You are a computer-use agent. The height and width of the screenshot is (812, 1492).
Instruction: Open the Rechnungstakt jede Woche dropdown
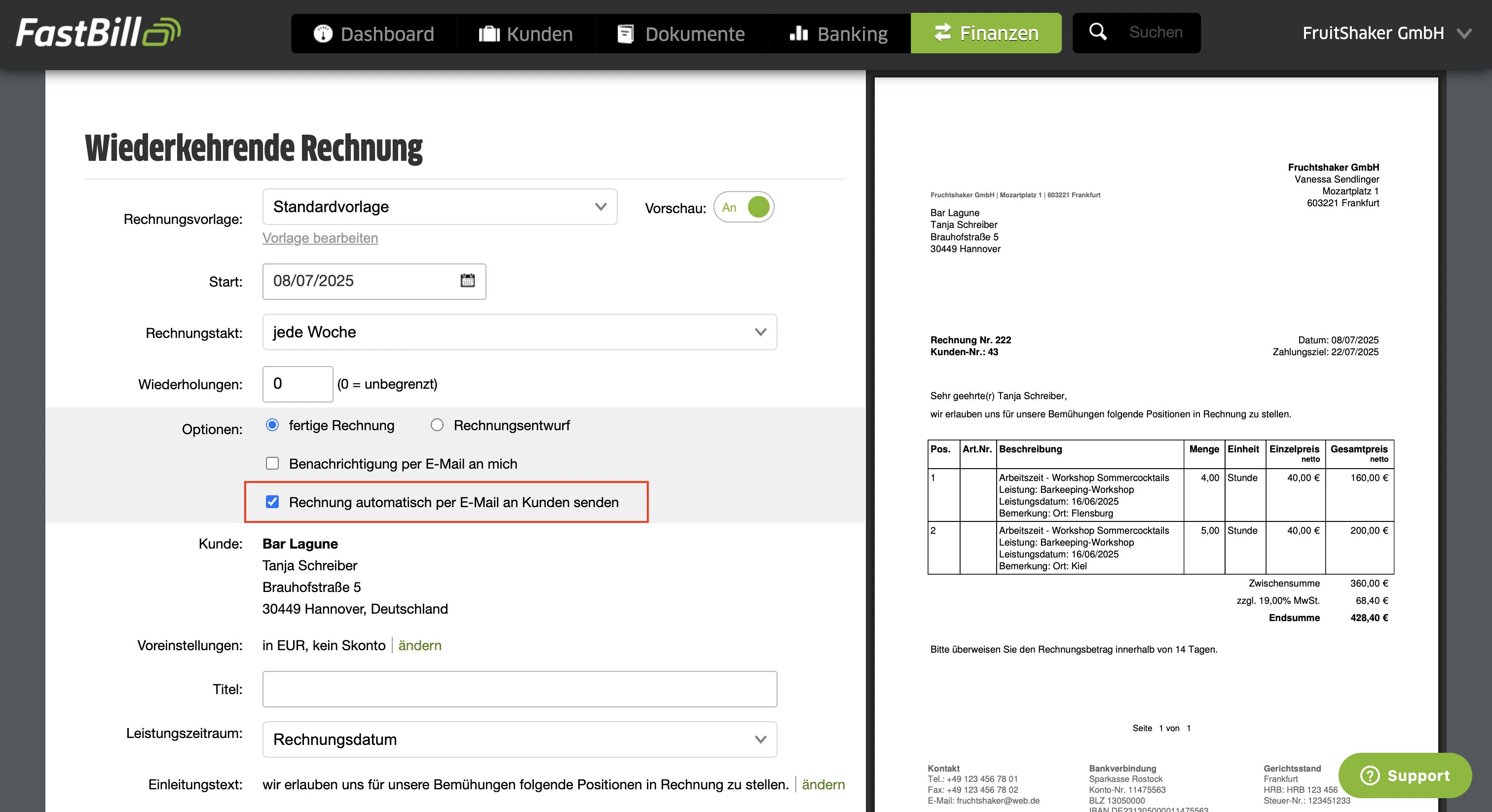(520, 332)
